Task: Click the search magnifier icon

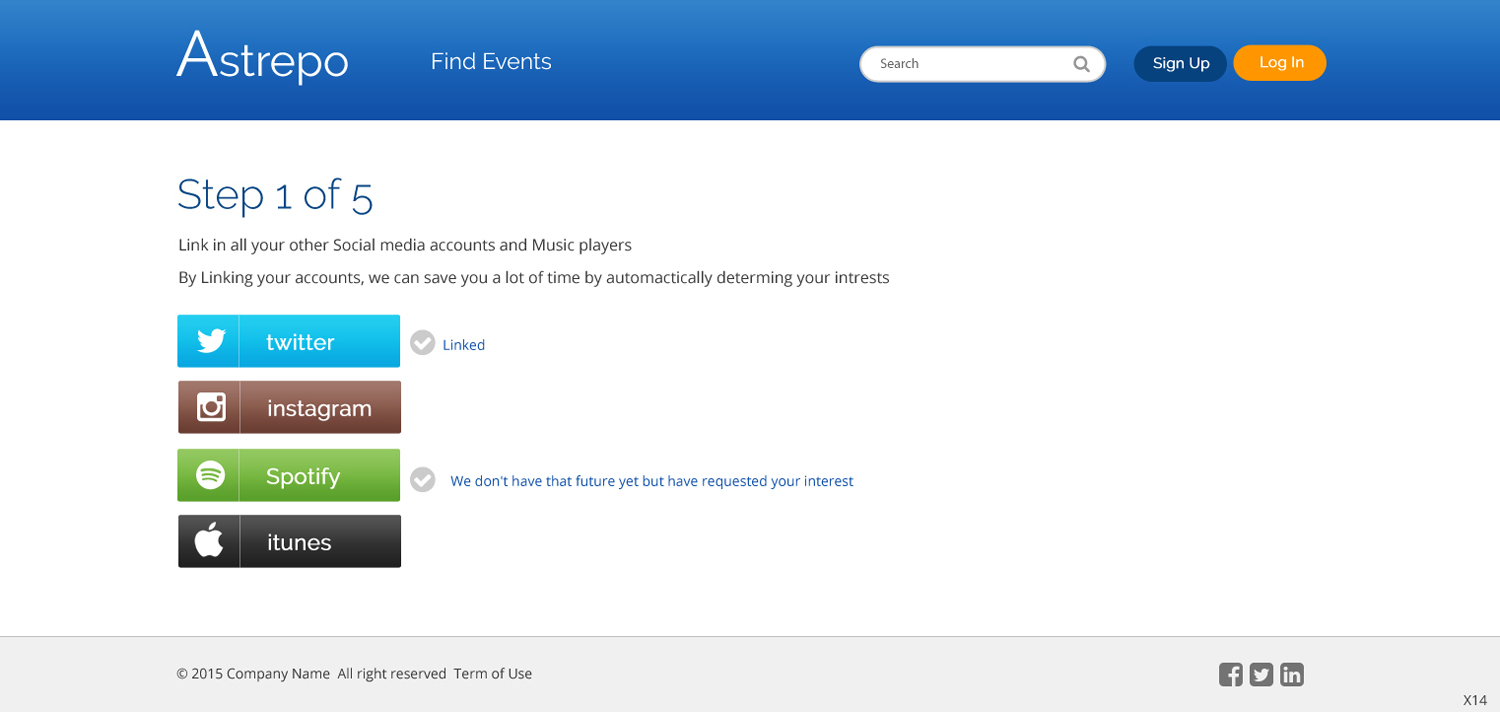Action: click(x=1081, y=64)
